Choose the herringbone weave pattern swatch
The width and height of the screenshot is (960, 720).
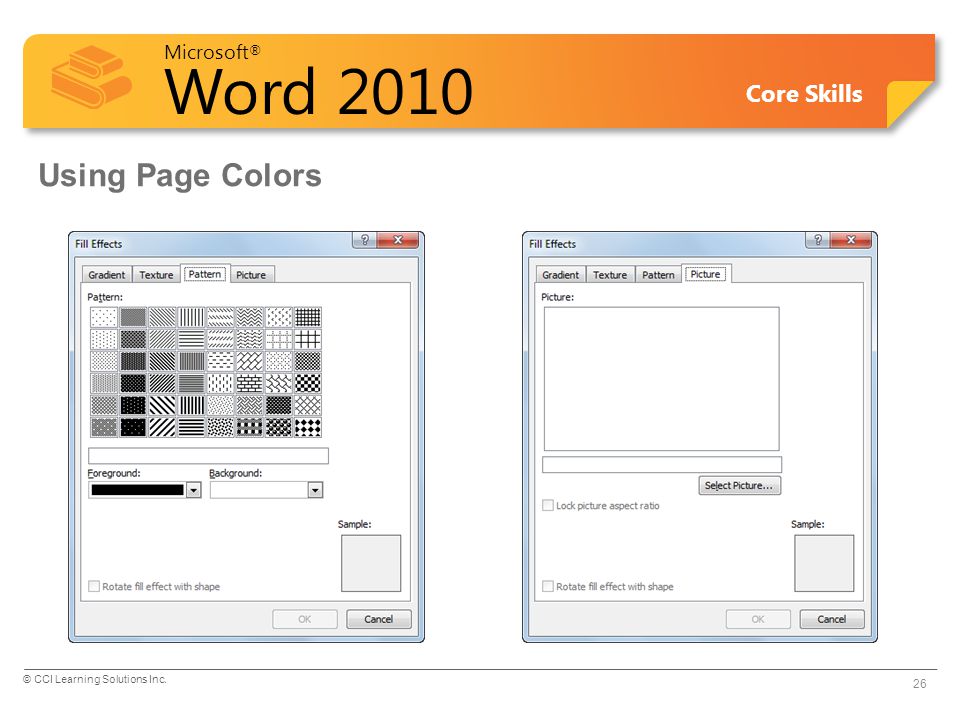click(250, 405)
